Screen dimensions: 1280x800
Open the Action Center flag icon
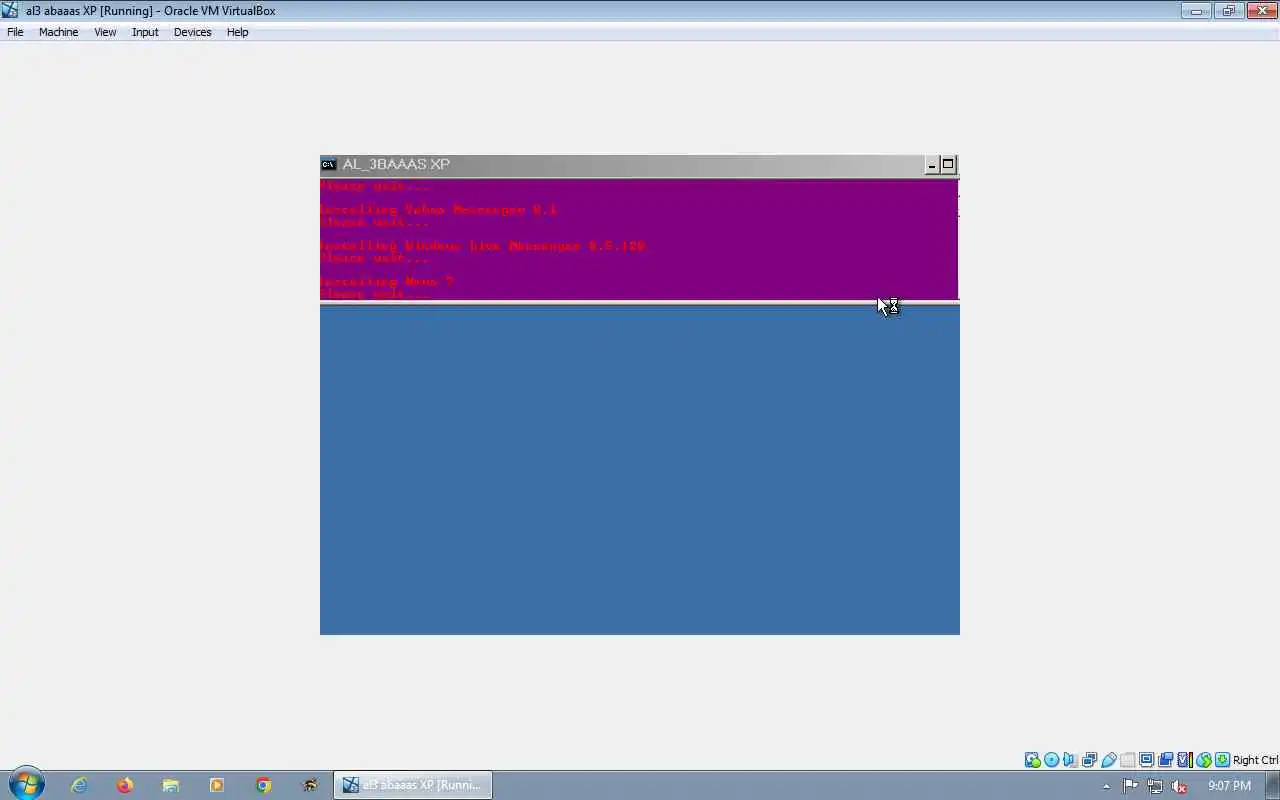pos(1130,786)
